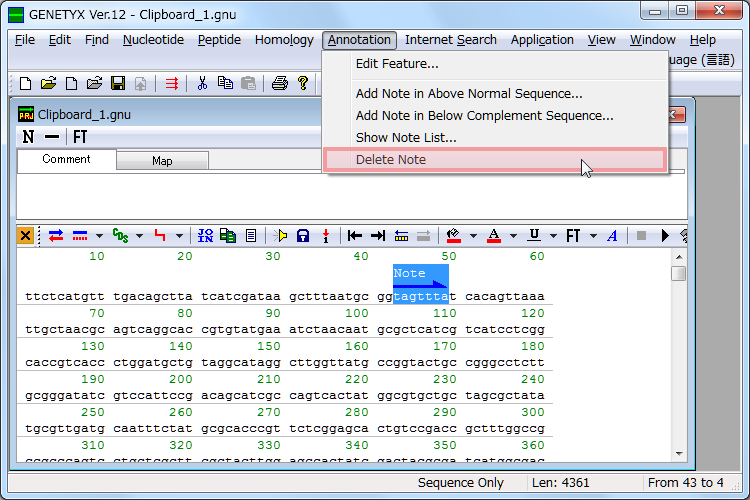Expand the FT dropdown arrow
Viewport: 750px width, 500px height.
593,235
